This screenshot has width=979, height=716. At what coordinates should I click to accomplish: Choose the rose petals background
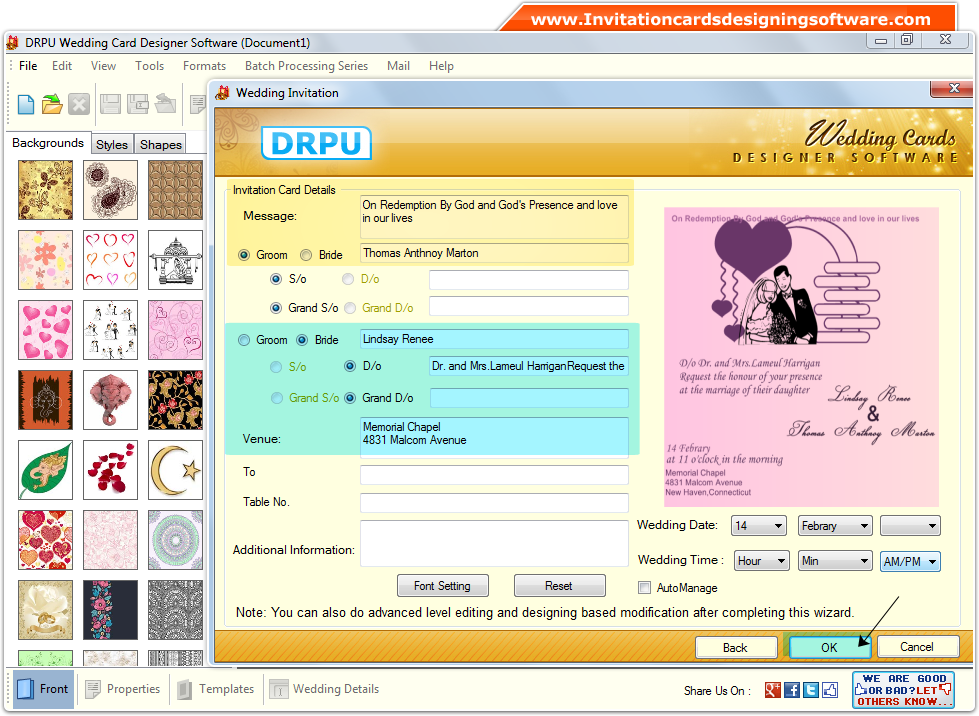point(111,470)
